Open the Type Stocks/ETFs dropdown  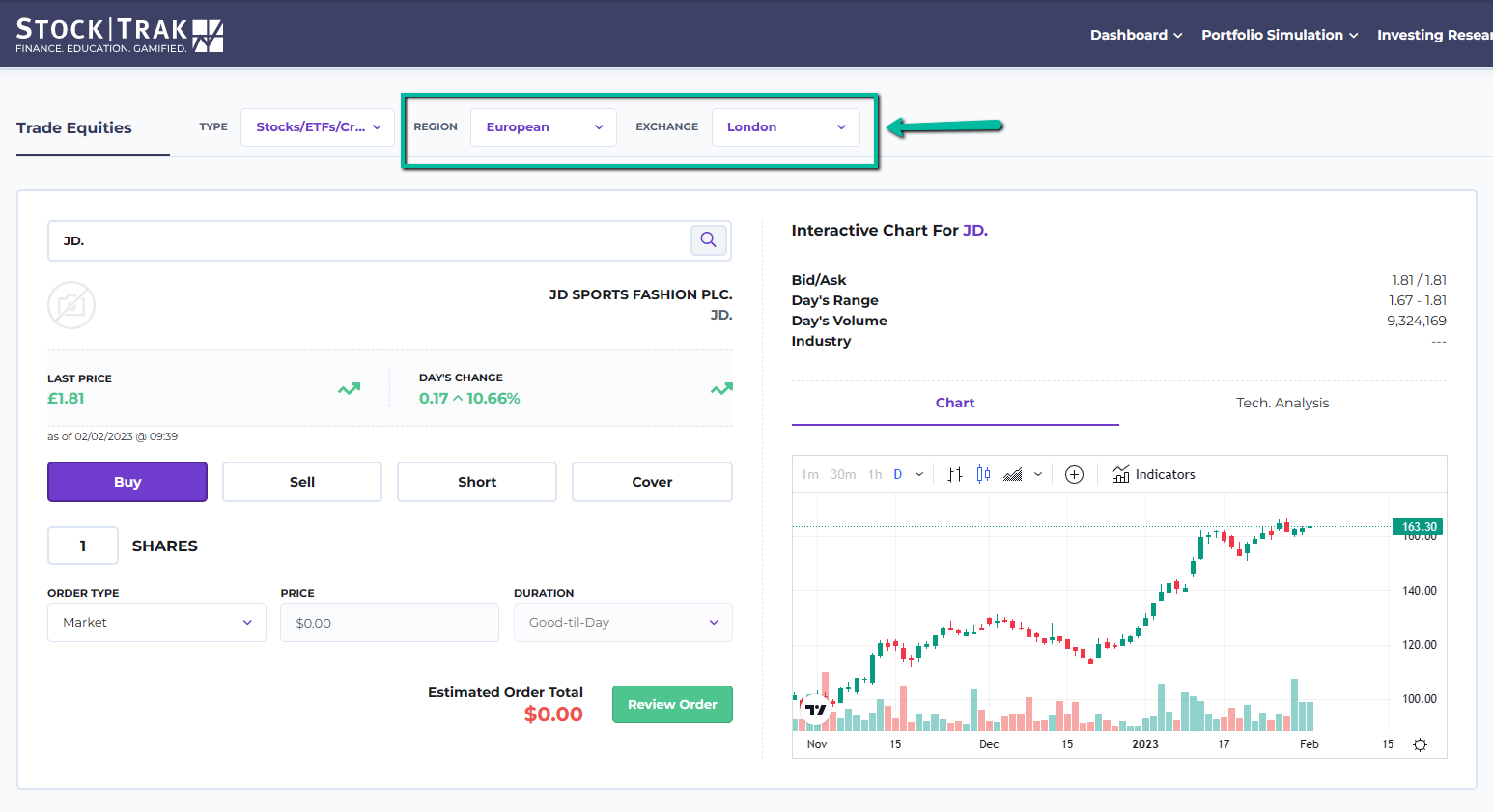click(x=318, y=126)
